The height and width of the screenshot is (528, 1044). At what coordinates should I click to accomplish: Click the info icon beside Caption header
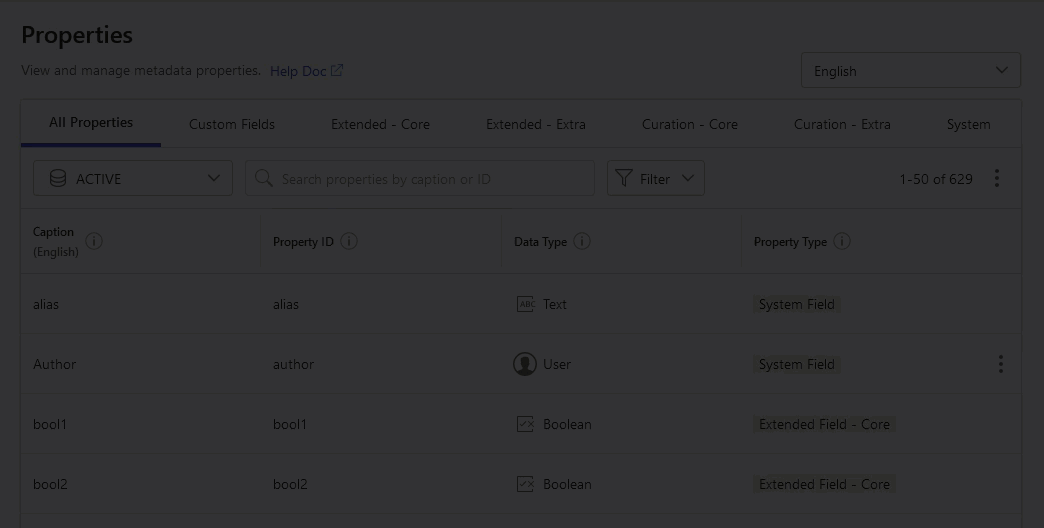[x=94, y=241]
